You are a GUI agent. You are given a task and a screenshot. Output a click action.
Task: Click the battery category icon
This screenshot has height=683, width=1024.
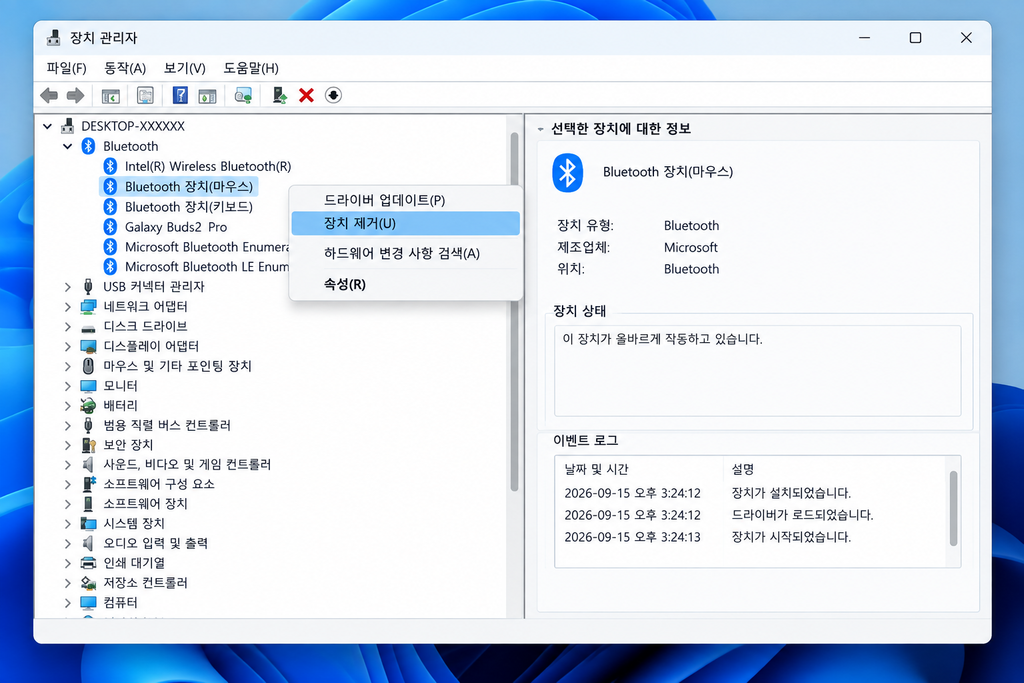(88, 405)
